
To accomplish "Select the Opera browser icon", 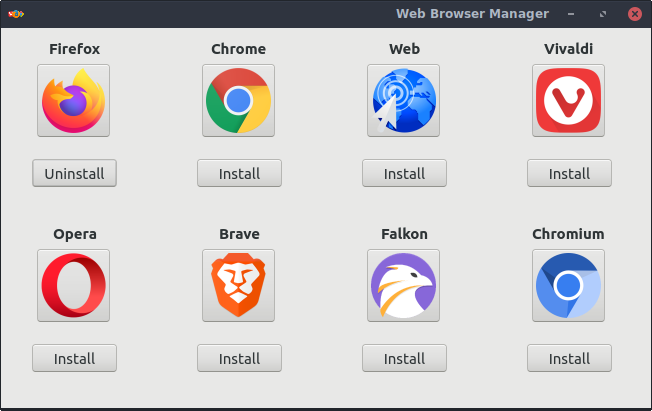I will pyautogui.click(x=74, y=285).
